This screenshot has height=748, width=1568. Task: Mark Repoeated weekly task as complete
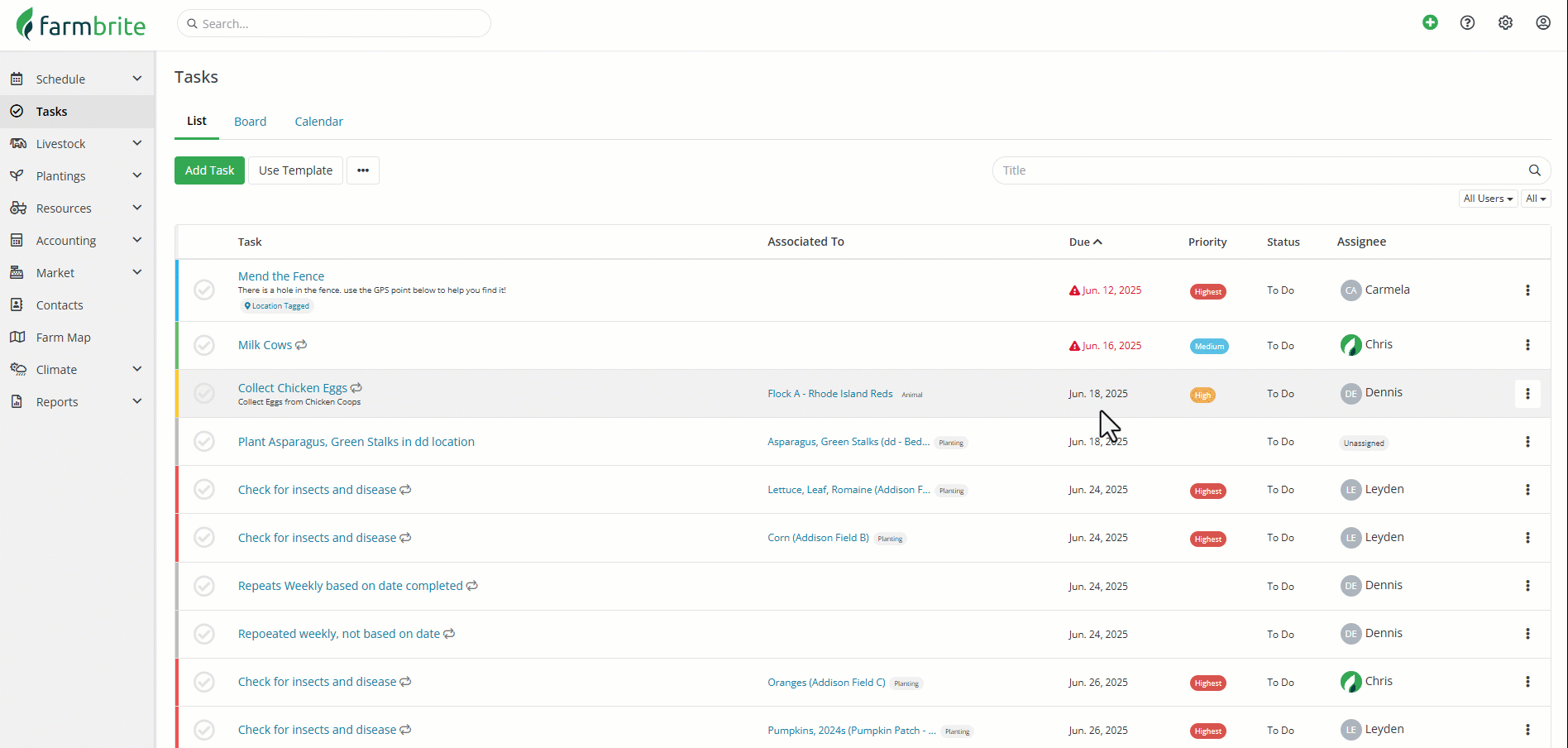click(x=204, y=634)
